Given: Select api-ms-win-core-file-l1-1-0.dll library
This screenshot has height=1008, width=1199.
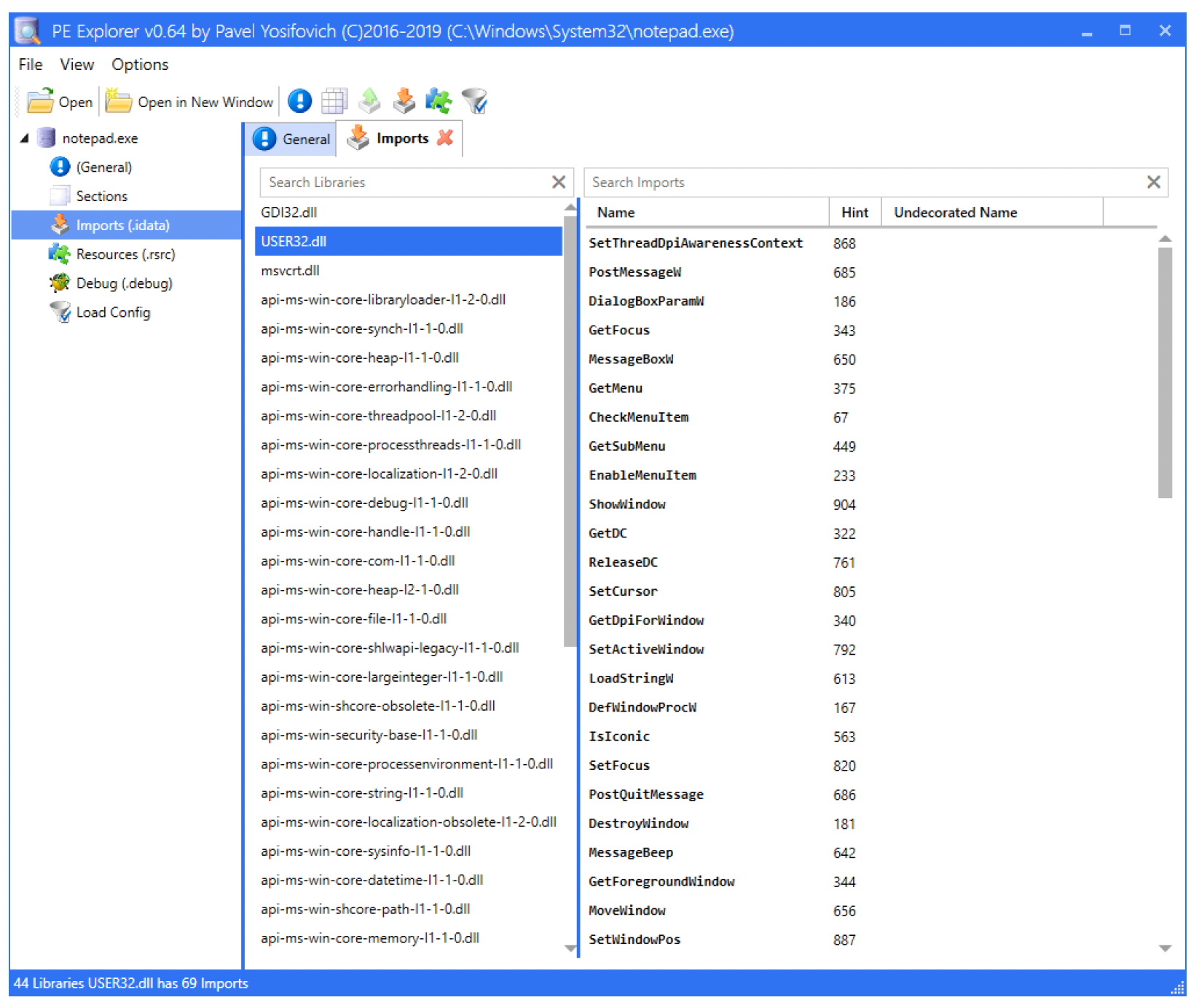Looking at the screenshot, I should point(409,618).
